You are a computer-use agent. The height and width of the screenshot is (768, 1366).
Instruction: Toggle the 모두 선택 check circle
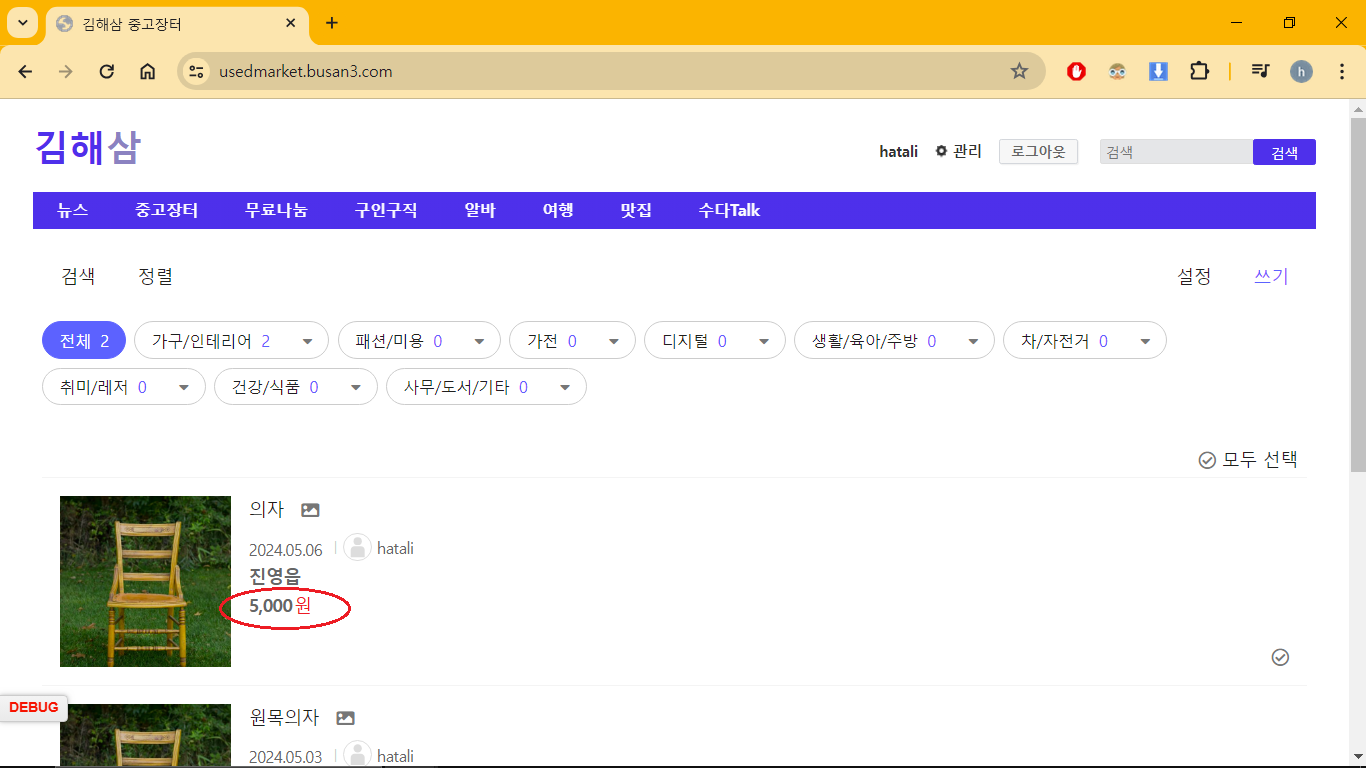pyautogui.click(x=1207, y=460)
